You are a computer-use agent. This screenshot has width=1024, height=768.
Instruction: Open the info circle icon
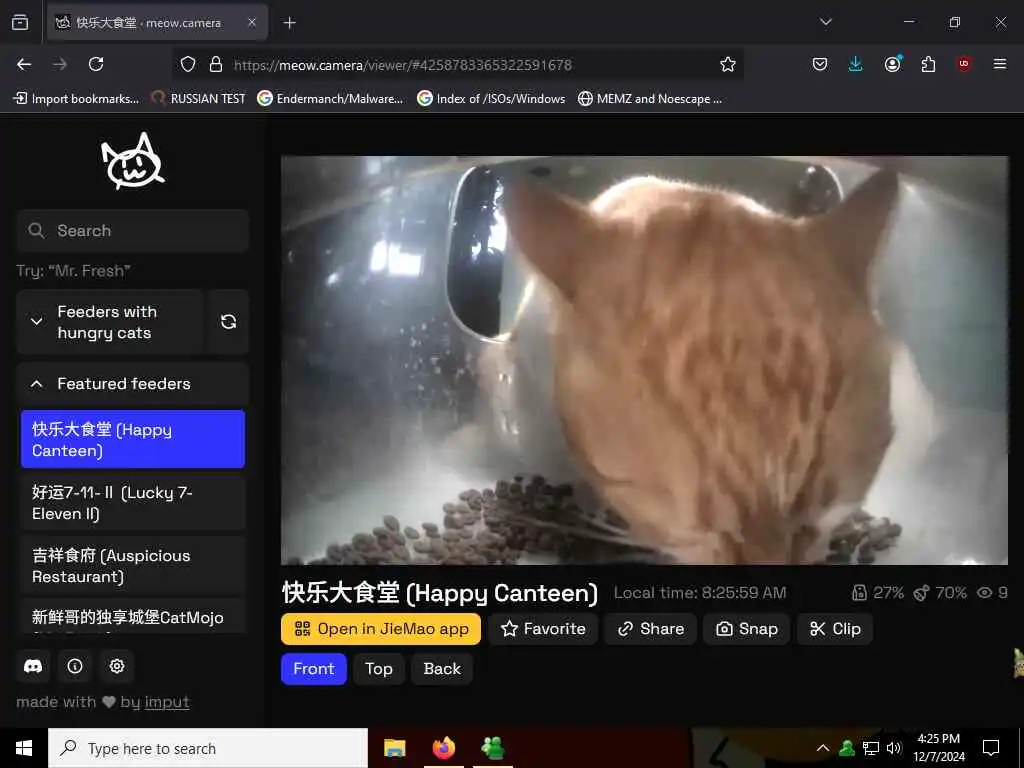point(75,666)
